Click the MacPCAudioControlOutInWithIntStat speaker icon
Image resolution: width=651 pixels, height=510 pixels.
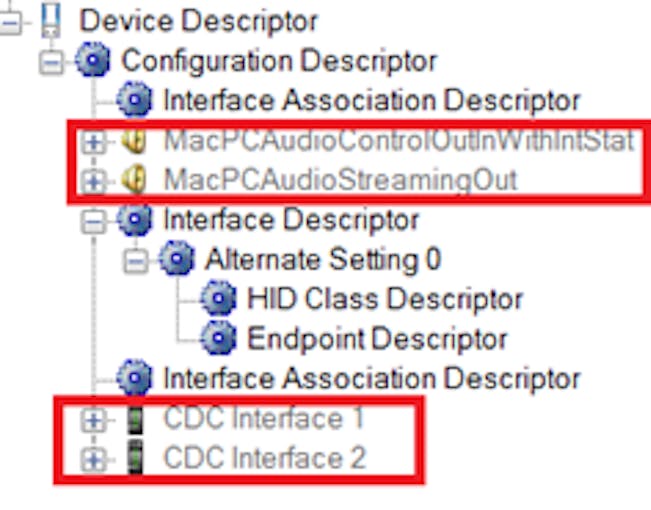pos(135,141)
